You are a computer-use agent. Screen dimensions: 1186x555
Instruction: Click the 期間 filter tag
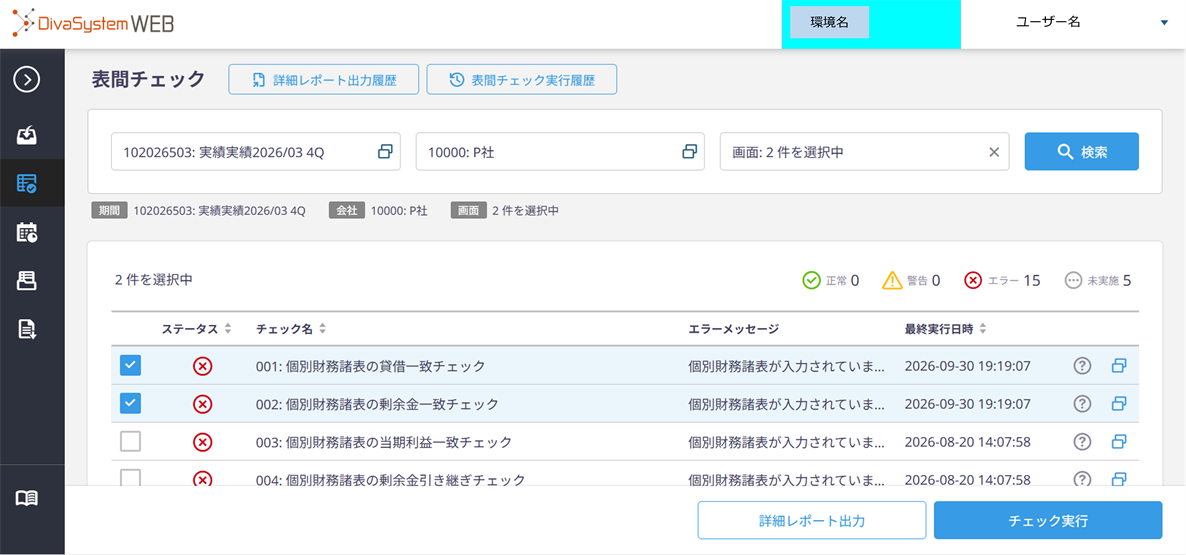[x=109, y=210]
